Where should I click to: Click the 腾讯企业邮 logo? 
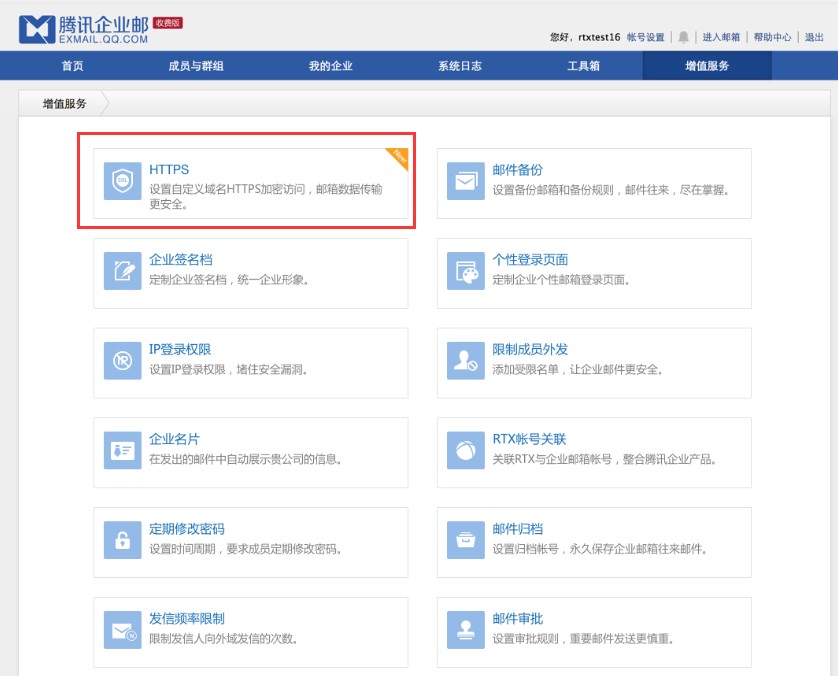(x=84, y=29)
